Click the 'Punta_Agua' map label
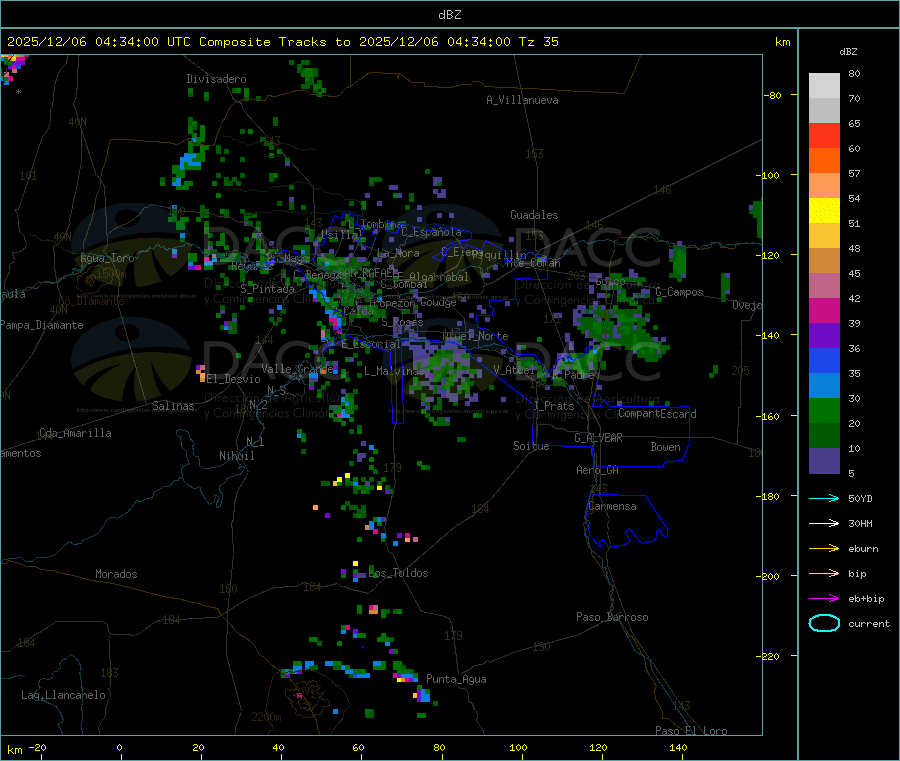 point(456,680)
